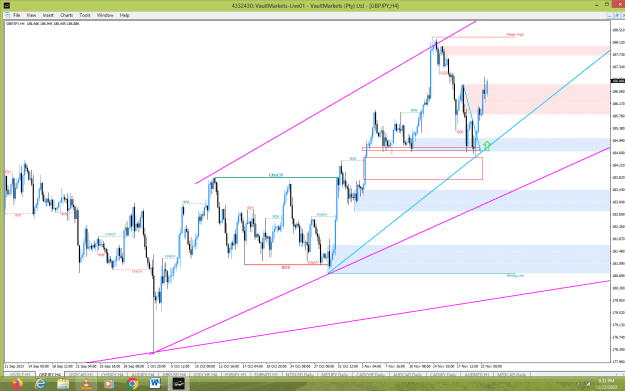Launch Firefox from the taskbar
The height and width of the screenshot is (391, 625).
[17, 384]
